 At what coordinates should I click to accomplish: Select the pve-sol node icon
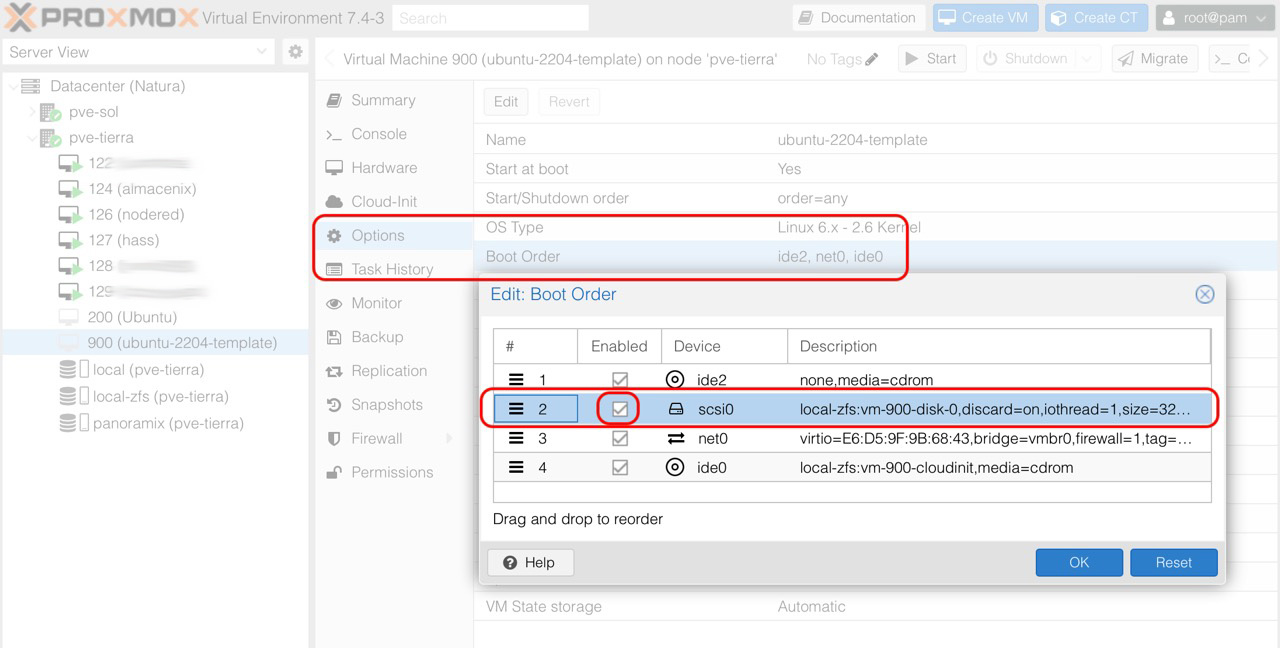[x=50, y=112]
